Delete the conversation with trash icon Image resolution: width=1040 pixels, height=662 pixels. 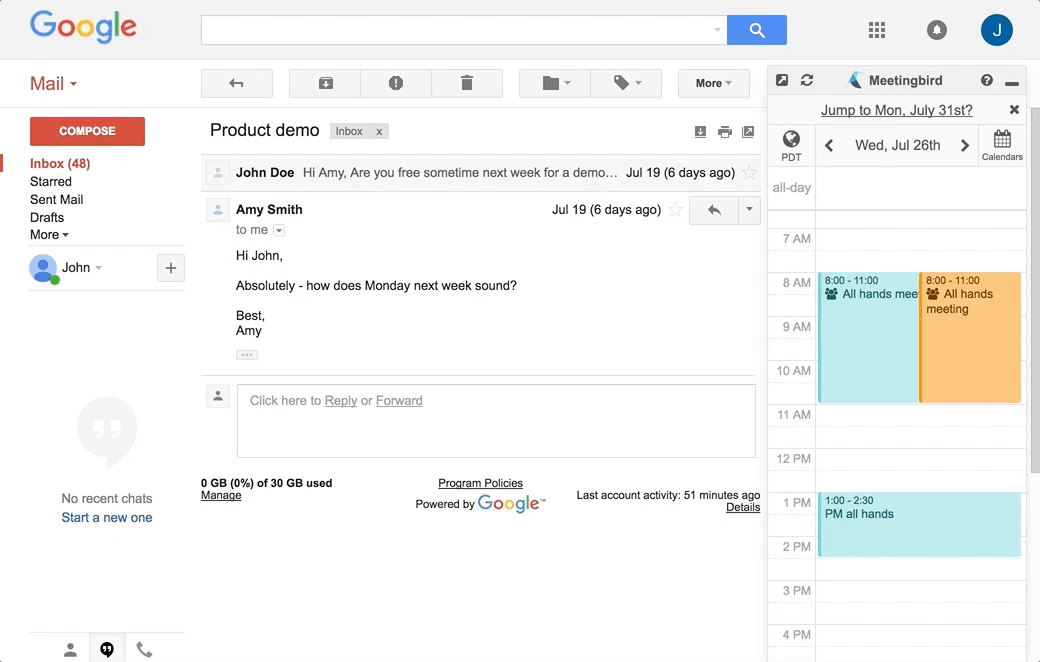tap(467, 83)
